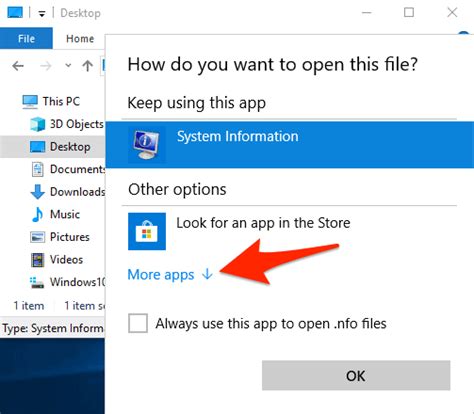
Task: Click the Explorer title bar system icon
Action: click(15, 13)
